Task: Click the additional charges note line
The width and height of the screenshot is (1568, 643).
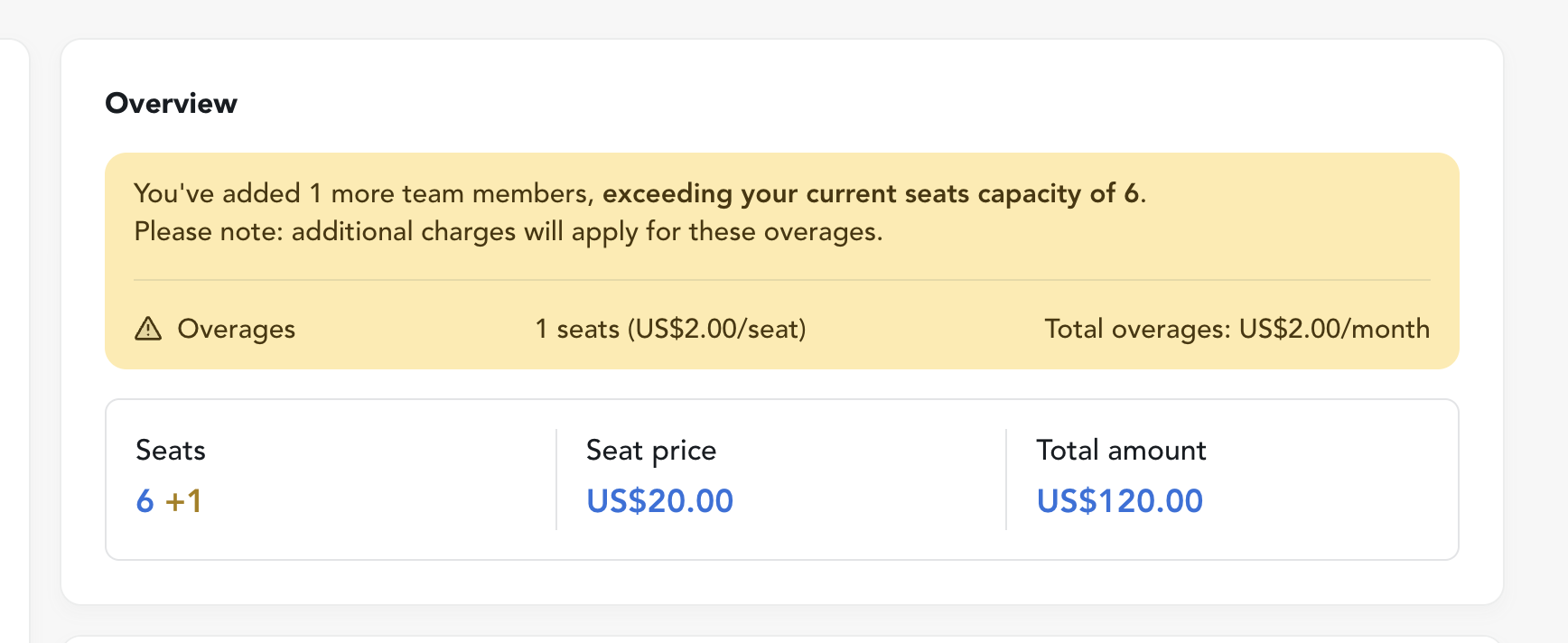Action: (508, 232)
